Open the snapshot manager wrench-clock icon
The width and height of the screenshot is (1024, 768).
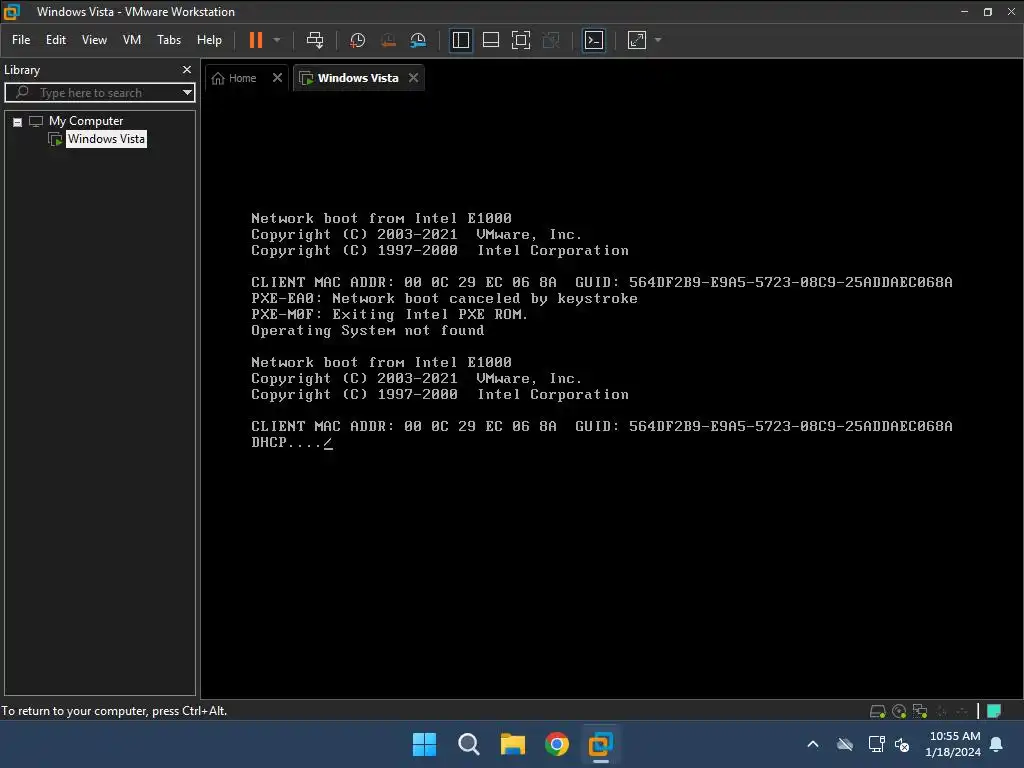point(418,40)
